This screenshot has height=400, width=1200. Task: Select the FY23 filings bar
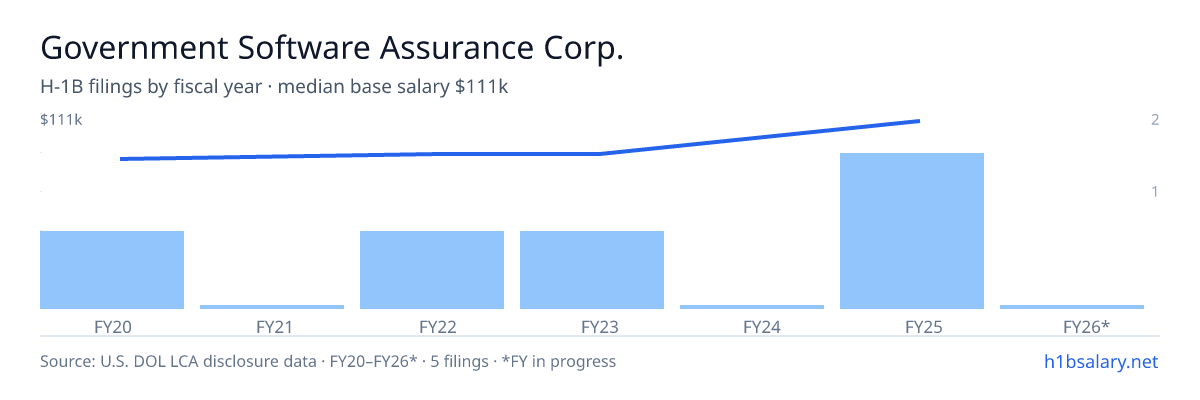pos(592,270)
